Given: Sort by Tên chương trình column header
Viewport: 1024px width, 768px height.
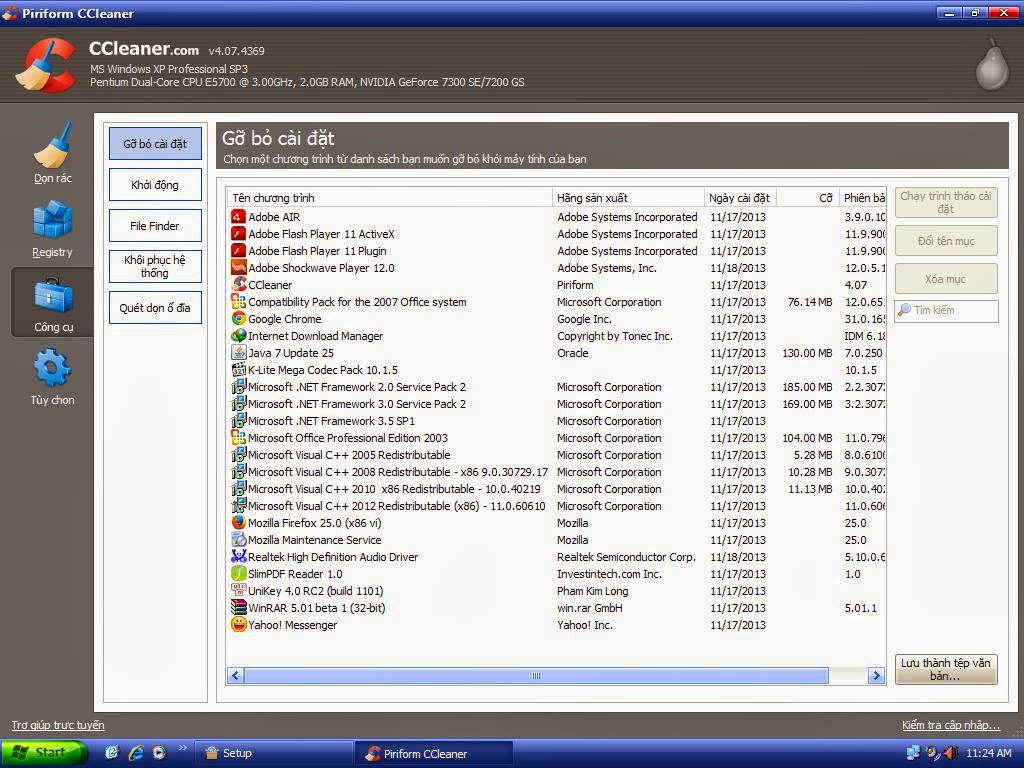Looking at the screenshot, I should coord(389,198).
